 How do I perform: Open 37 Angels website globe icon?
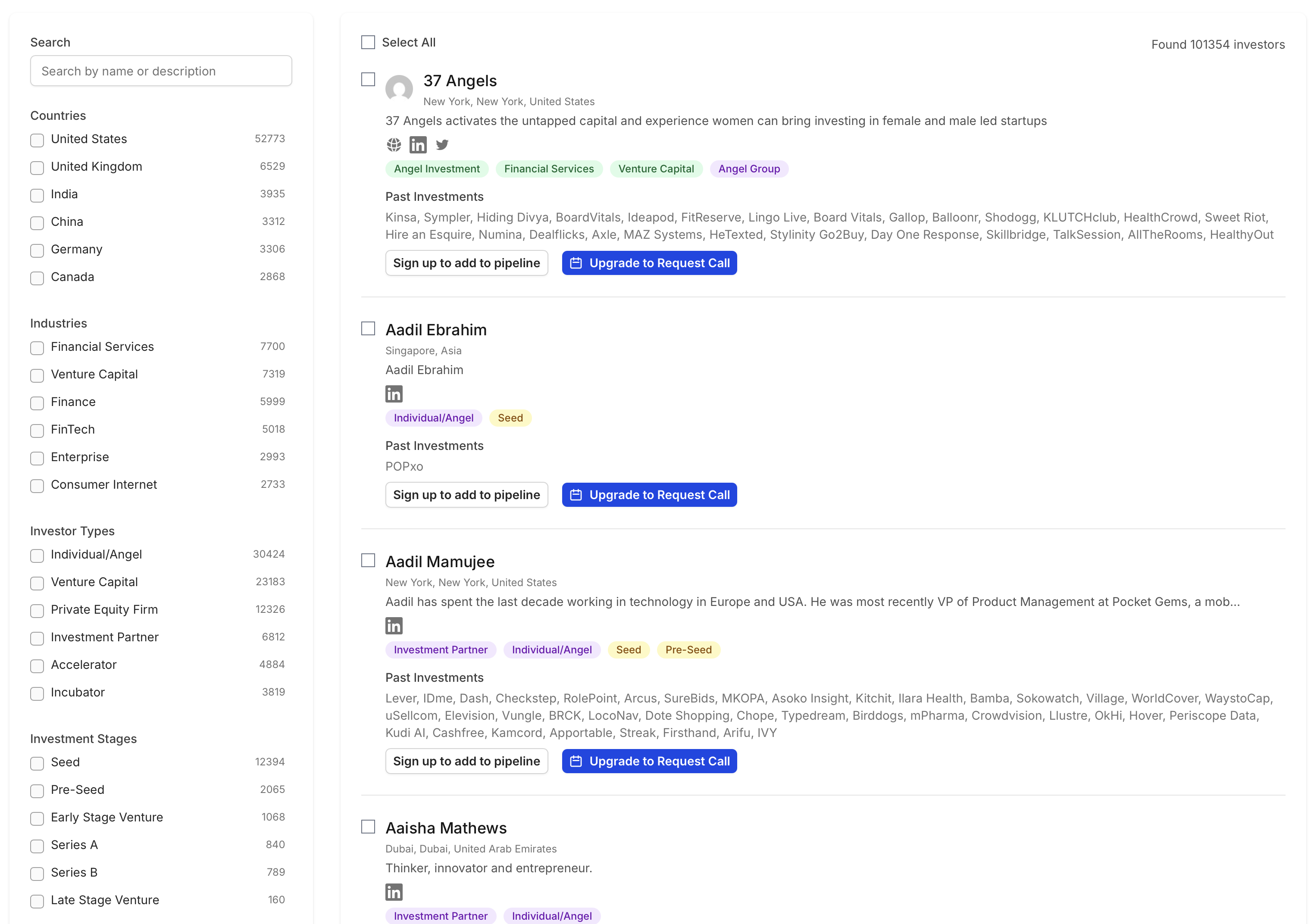(x=394, y=145)
